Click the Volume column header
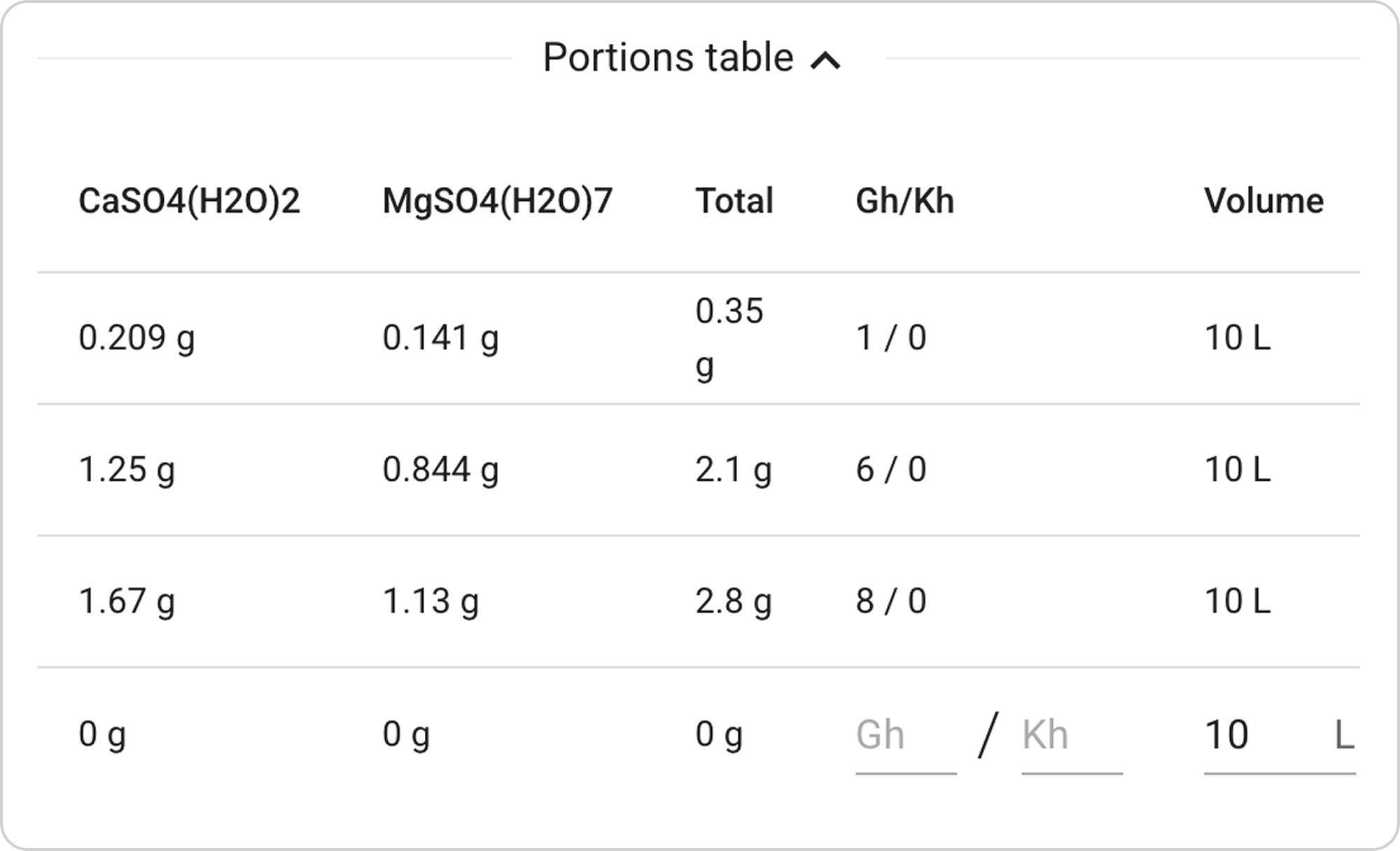Image resolution: width=1400 pixels, height=851 pixels. coord(1263,202)
